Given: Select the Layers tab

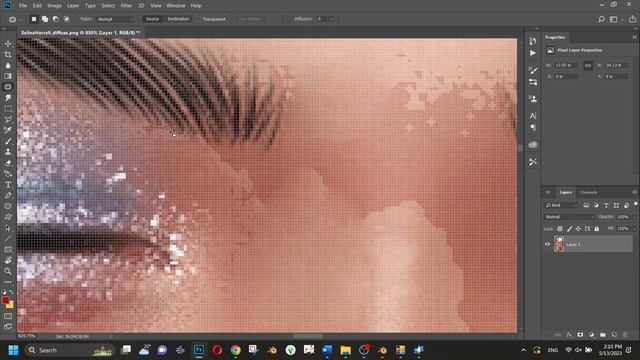Looking at the screenshot, I should click(565, 192).
